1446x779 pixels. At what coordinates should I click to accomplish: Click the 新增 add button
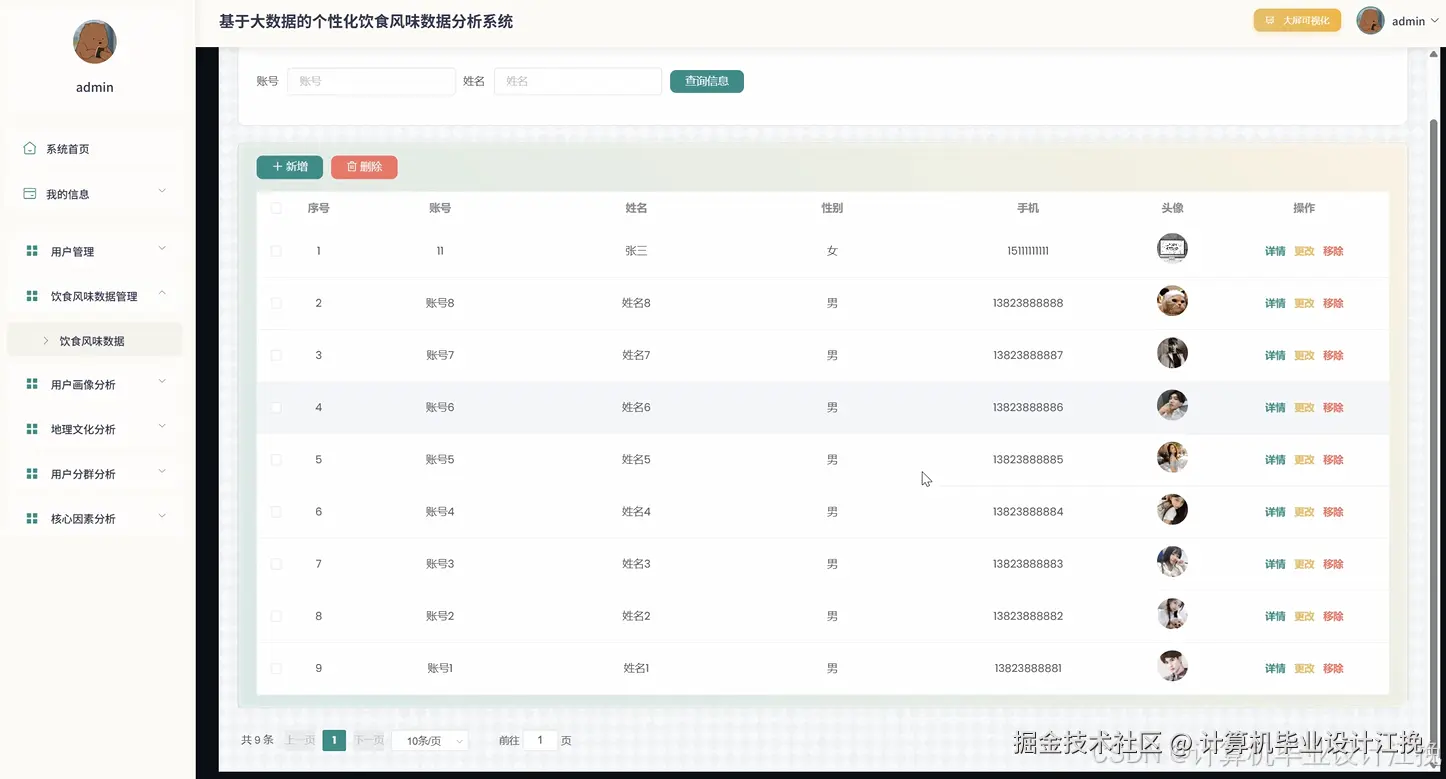[290, 167]
